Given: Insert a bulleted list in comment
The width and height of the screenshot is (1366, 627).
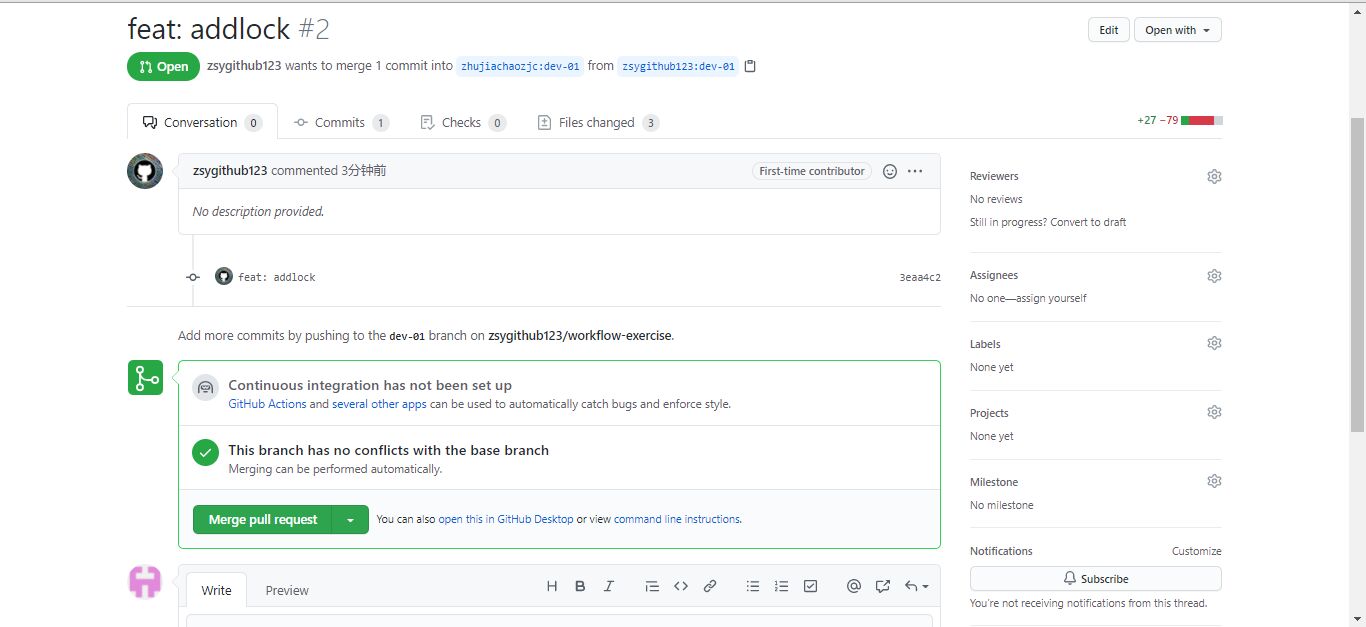Looking at the screenshot, I should pyautogui.click(x=753, y=586).
